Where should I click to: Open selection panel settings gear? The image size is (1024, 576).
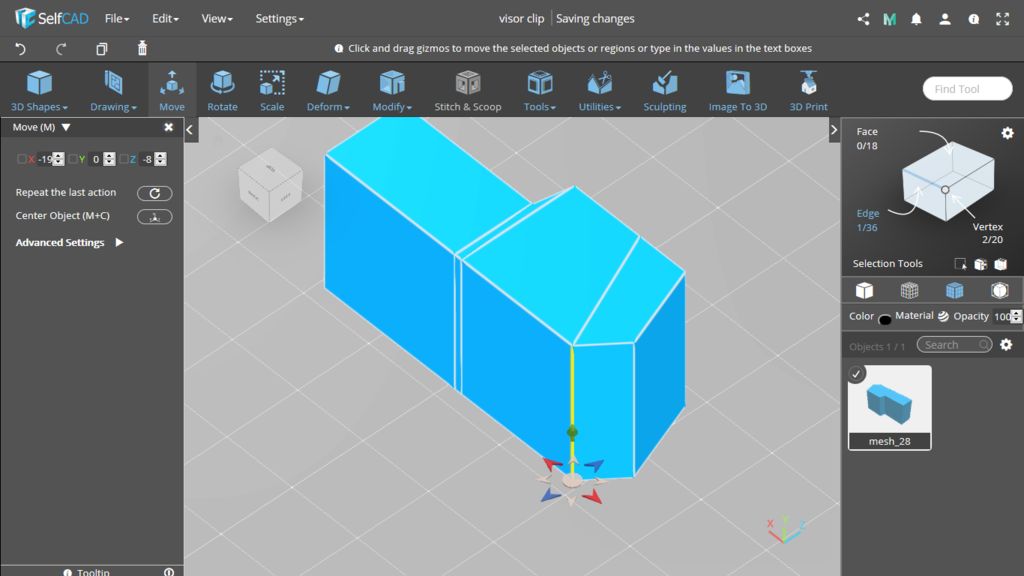1008,133
